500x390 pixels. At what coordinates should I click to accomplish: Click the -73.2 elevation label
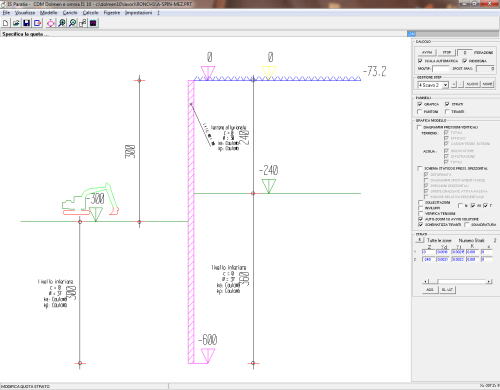(x=374, y=71)
